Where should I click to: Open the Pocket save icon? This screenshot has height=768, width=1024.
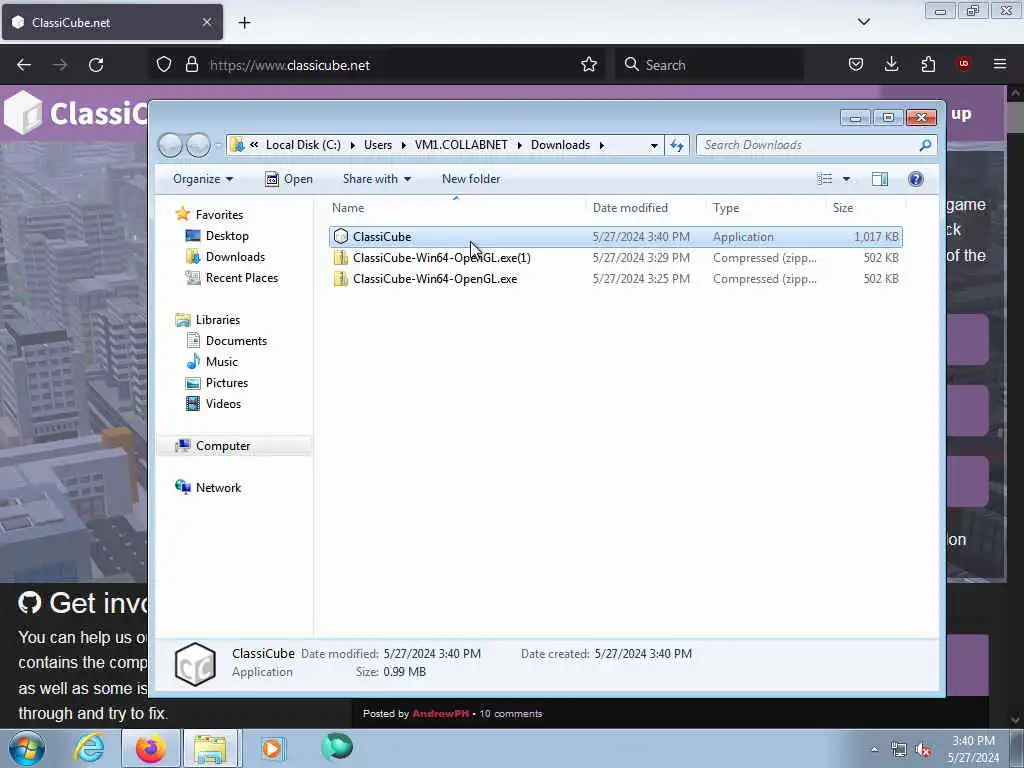click(x=856, y=65)
